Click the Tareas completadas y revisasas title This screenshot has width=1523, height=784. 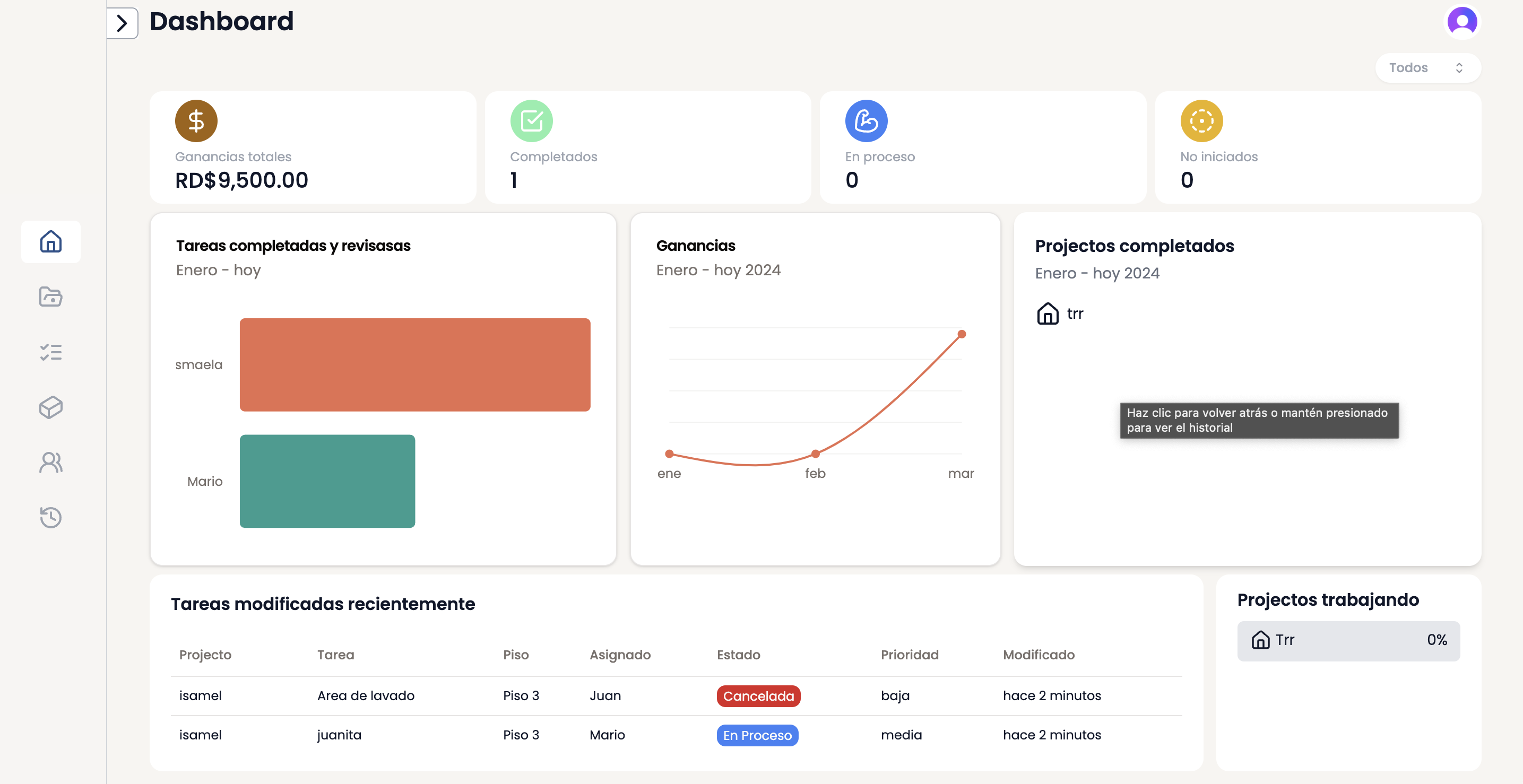click(x=292, y=246)
